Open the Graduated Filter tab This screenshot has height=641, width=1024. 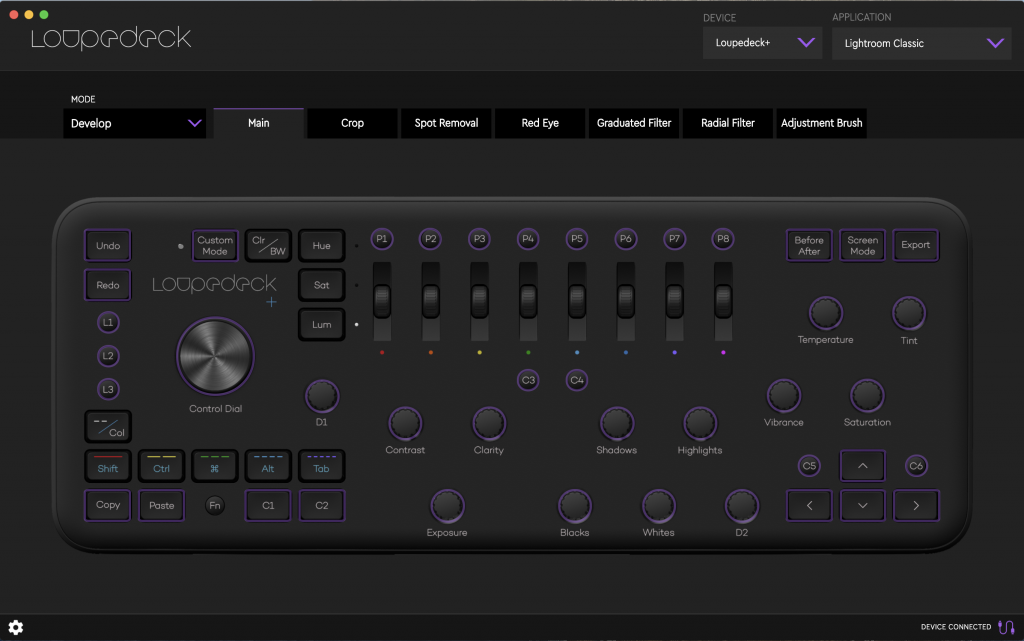[x=634, y=123]
